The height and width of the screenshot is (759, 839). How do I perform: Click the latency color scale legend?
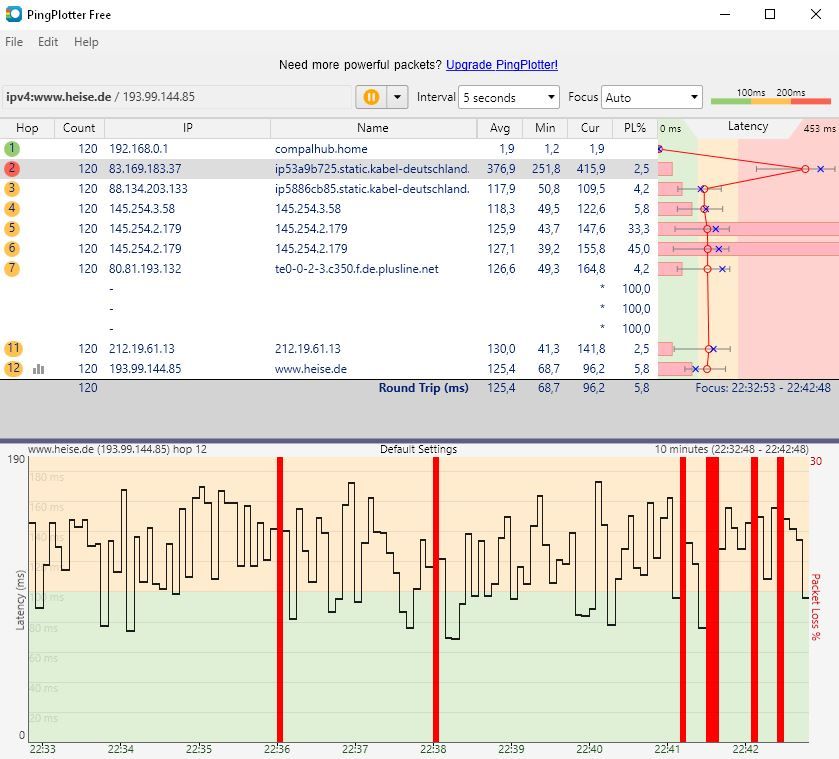click(x=771, y=96)
